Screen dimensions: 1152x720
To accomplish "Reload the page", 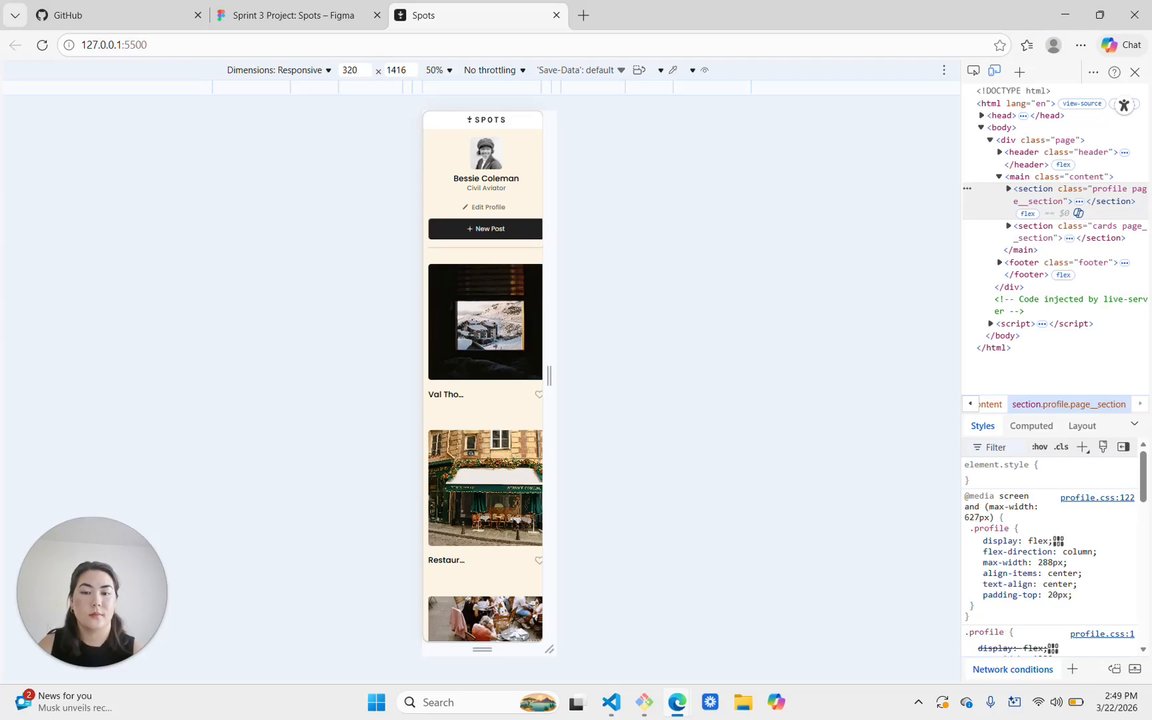I will (42, 45).
